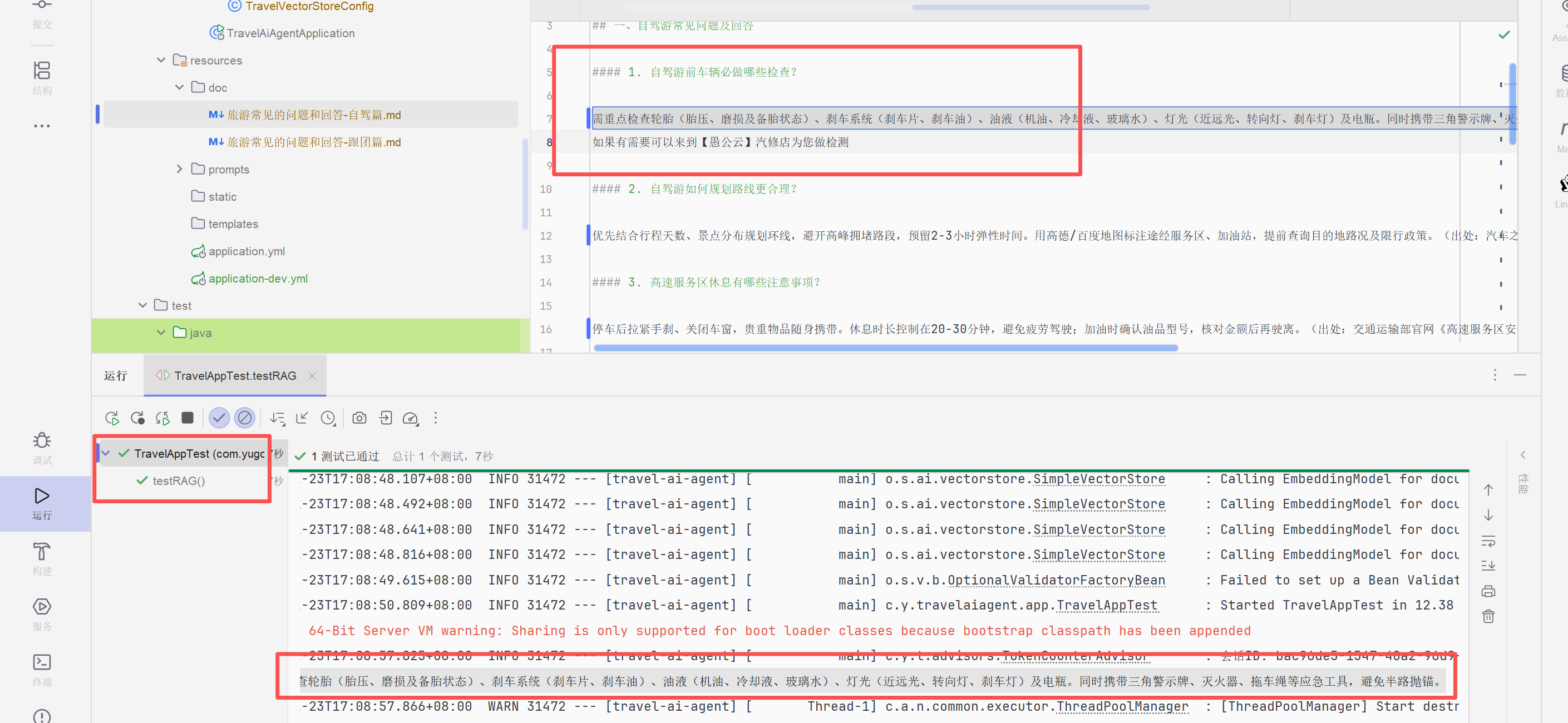Click the Rerun test icon
Screen dimensions: 1568x723
(x=111, y=418)
